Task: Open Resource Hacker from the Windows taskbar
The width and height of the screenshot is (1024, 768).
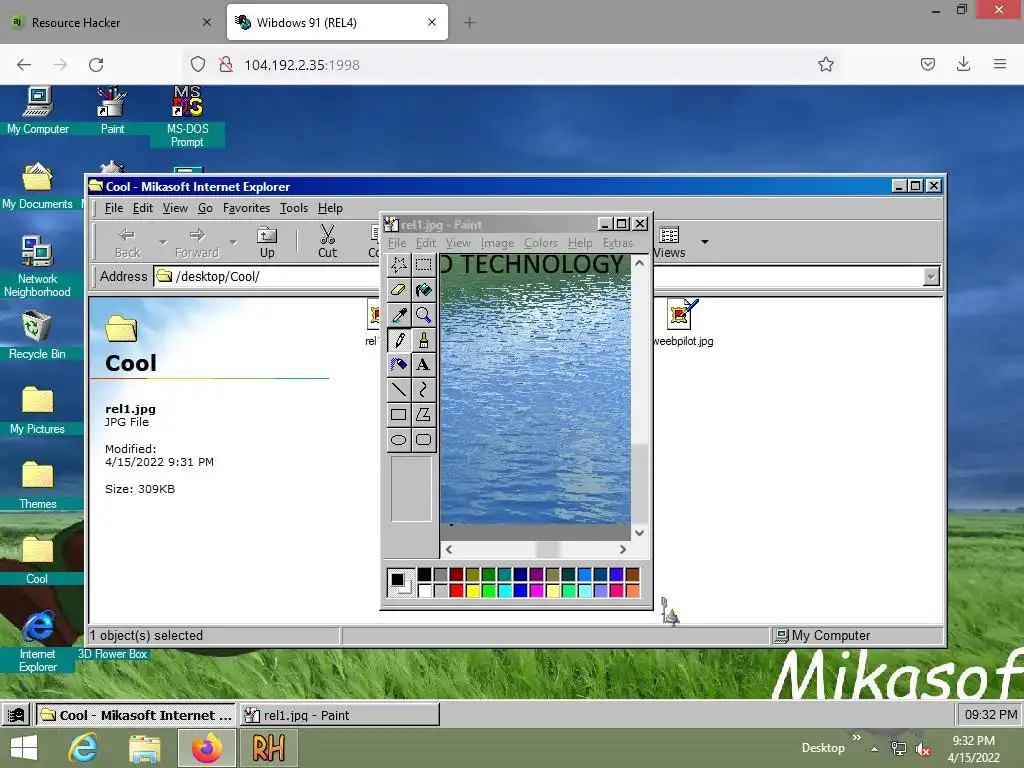Action: (268, 748)
